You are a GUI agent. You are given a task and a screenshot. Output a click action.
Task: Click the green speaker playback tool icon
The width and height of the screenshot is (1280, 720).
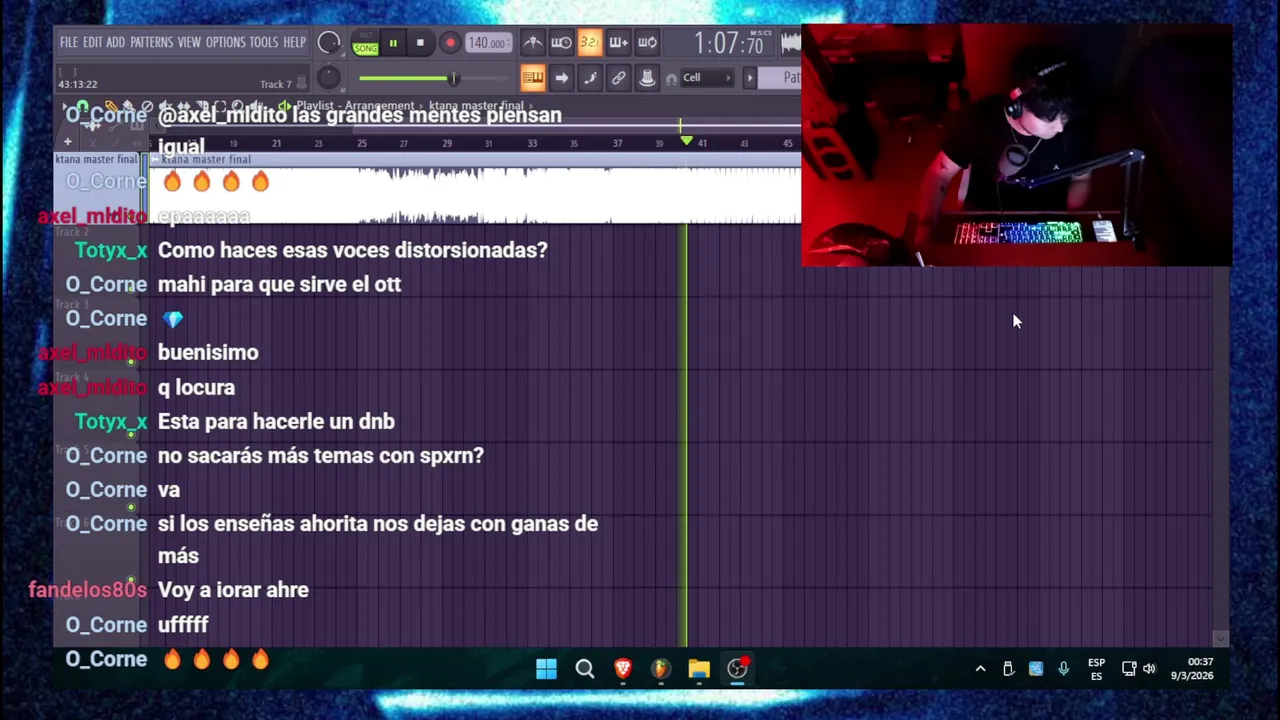(284, 106)
